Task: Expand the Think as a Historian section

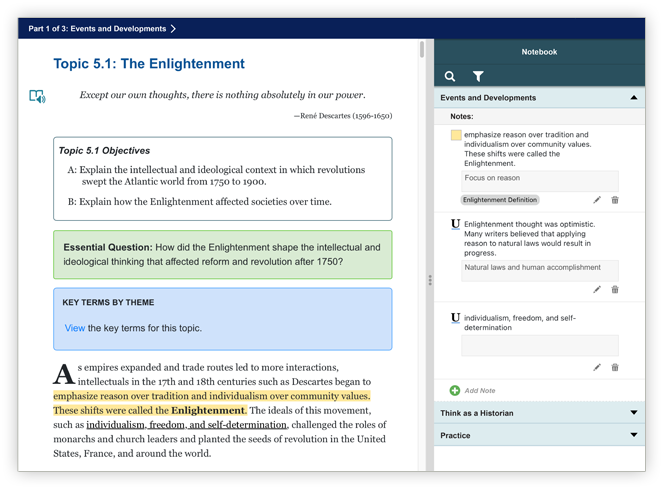Action: click(x=634, y=412)
